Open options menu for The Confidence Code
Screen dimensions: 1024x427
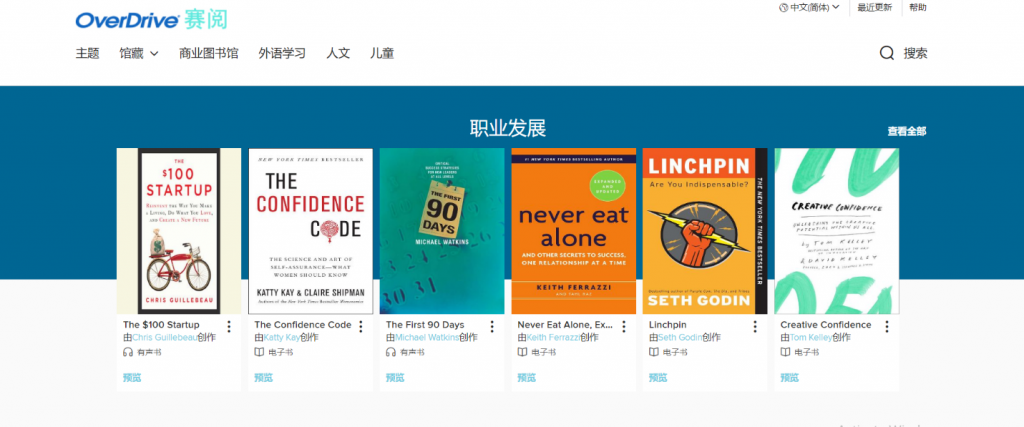click(x=360, y=326)
